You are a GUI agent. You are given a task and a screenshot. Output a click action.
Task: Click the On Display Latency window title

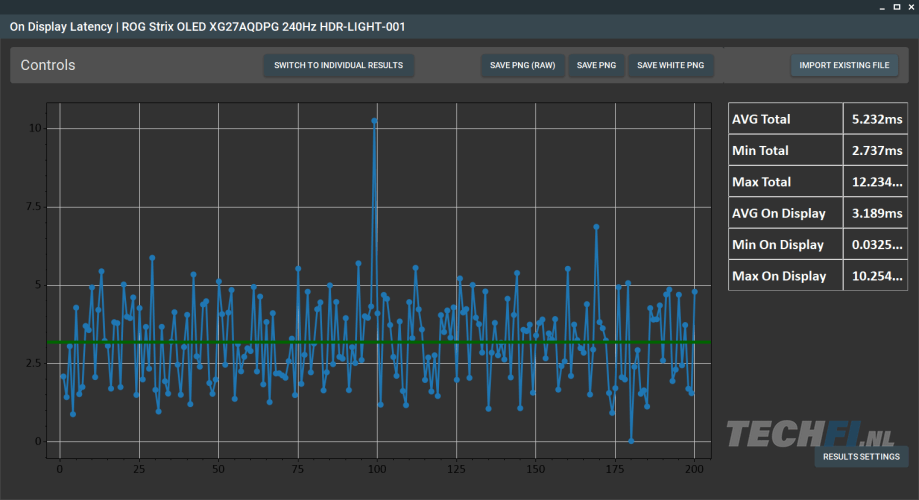[x=207, y=27]
